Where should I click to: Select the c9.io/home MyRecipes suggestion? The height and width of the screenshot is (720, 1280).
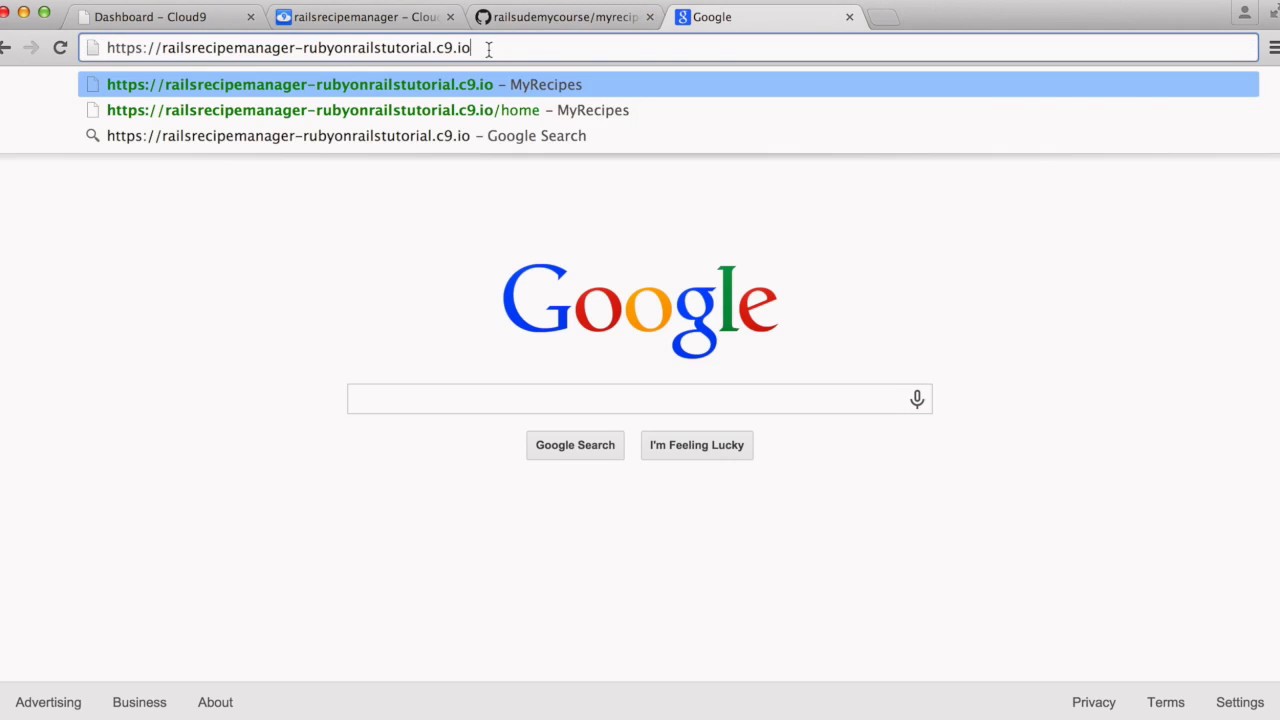click(668, 110)
